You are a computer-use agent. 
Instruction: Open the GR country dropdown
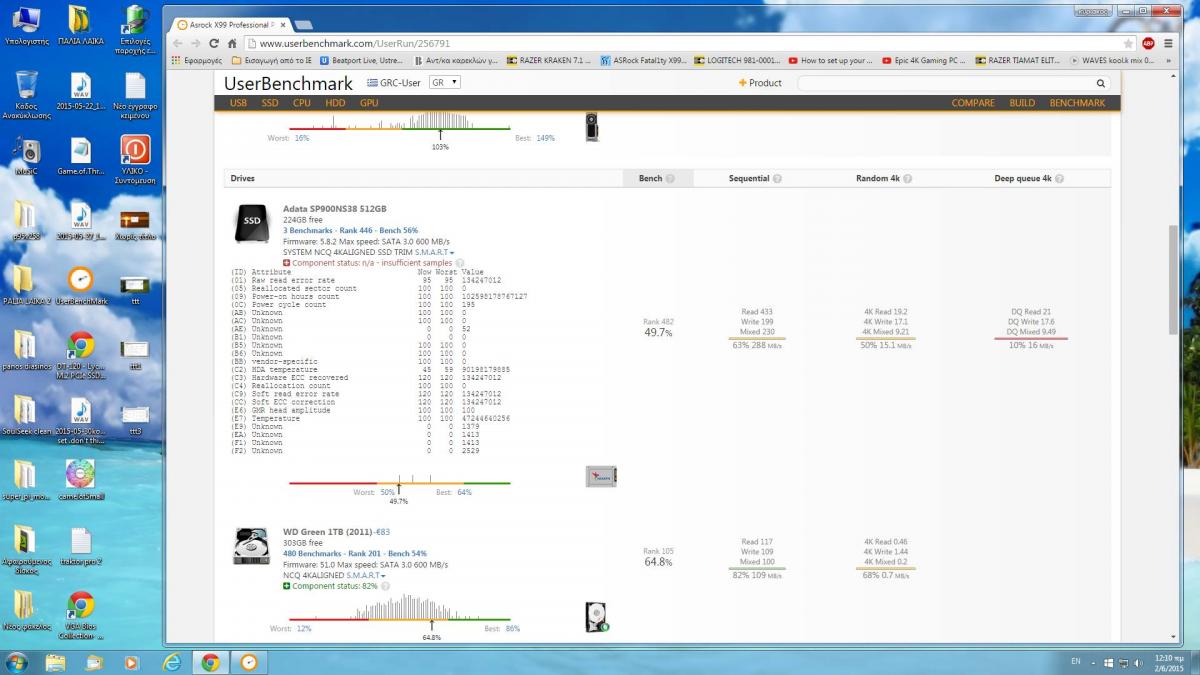click(445, 83)
